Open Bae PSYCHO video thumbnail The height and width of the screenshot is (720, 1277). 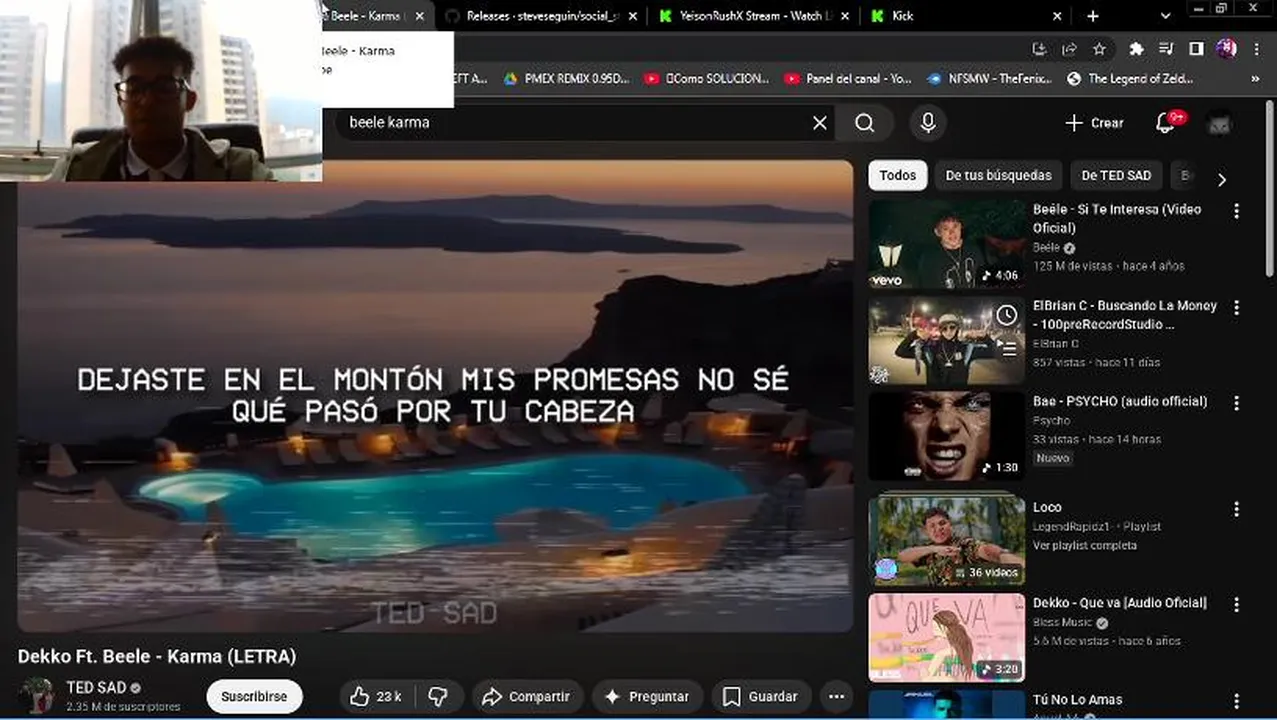click(946, 436)
